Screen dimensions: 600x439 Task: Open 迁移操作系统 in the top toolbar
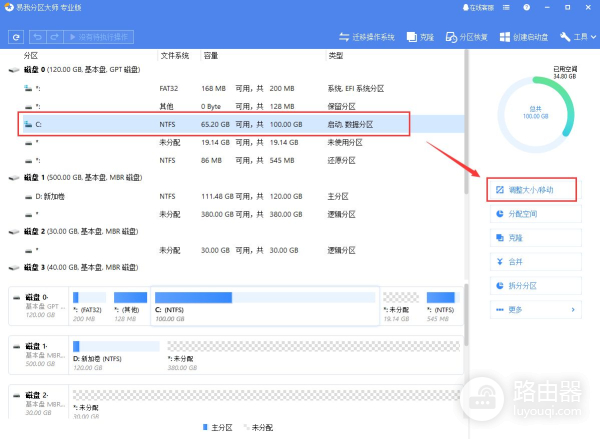(x=367, y=37)
